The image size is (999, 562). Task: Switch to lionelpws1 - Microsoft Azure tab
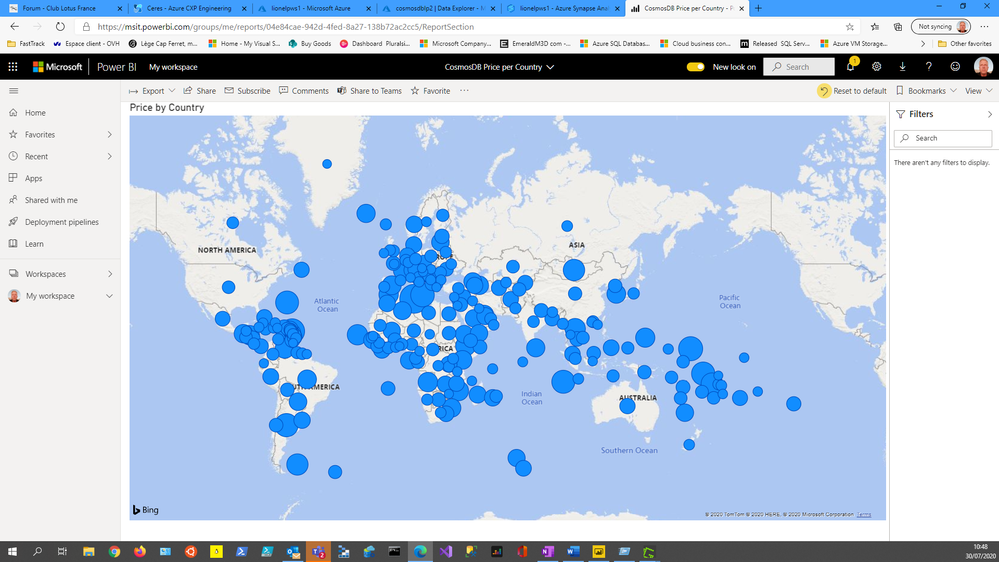click(x=310, y=8)
